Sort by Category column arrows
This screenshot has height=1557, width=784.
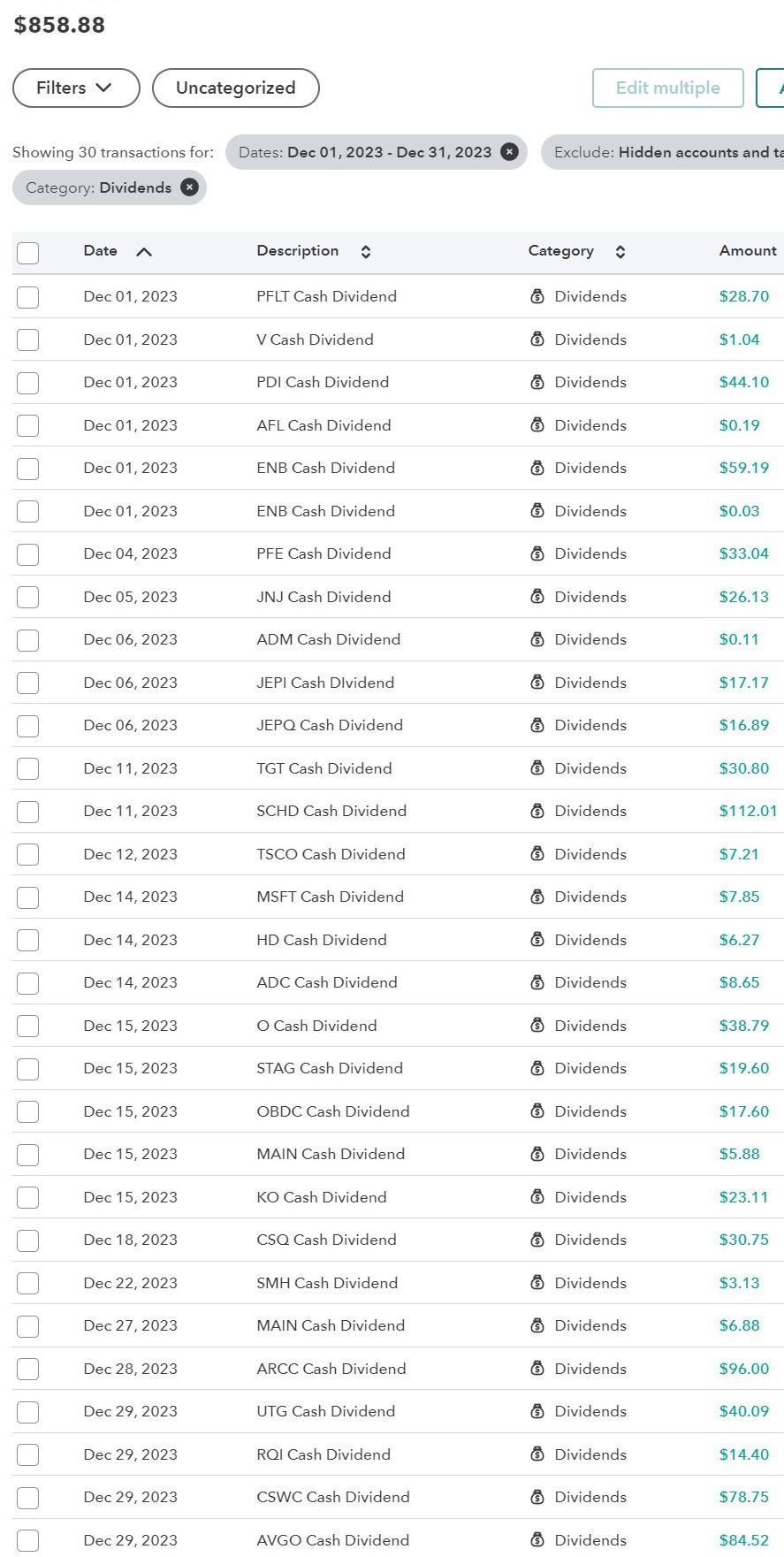point(620,252)
